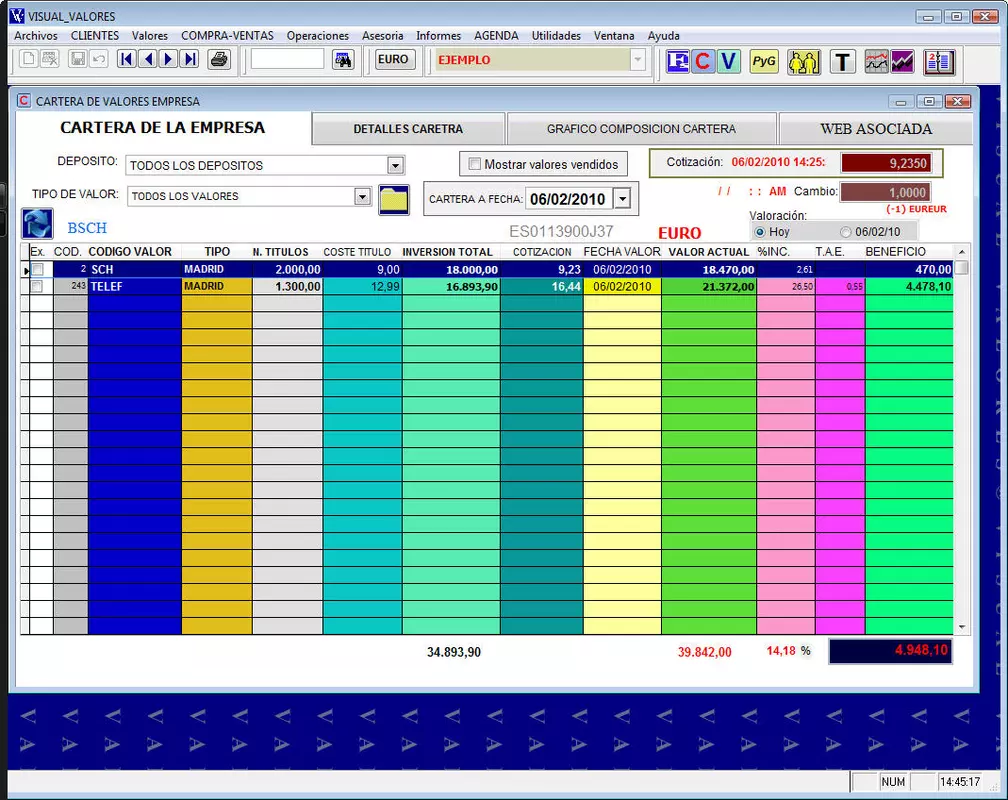Open the Valores menu
The image size is (1008, 800).
(x=150, y=36)
